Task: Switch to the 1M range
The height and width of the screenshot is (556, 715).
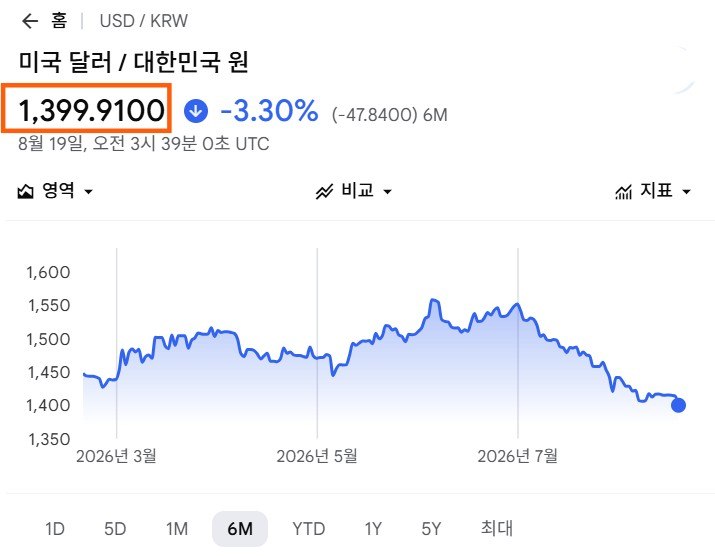Action: point(177,529)
